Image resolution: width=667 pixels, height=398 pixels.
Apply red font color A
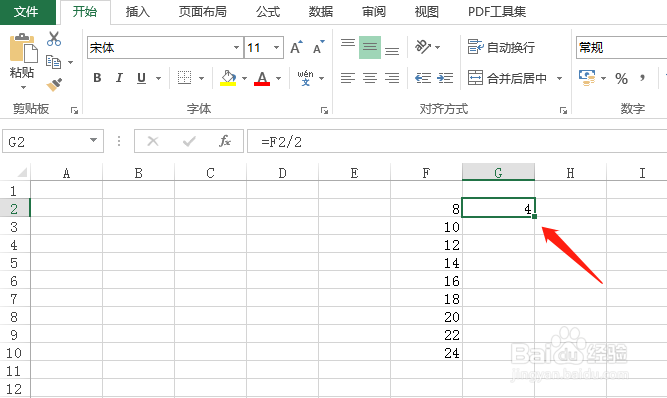262,78
